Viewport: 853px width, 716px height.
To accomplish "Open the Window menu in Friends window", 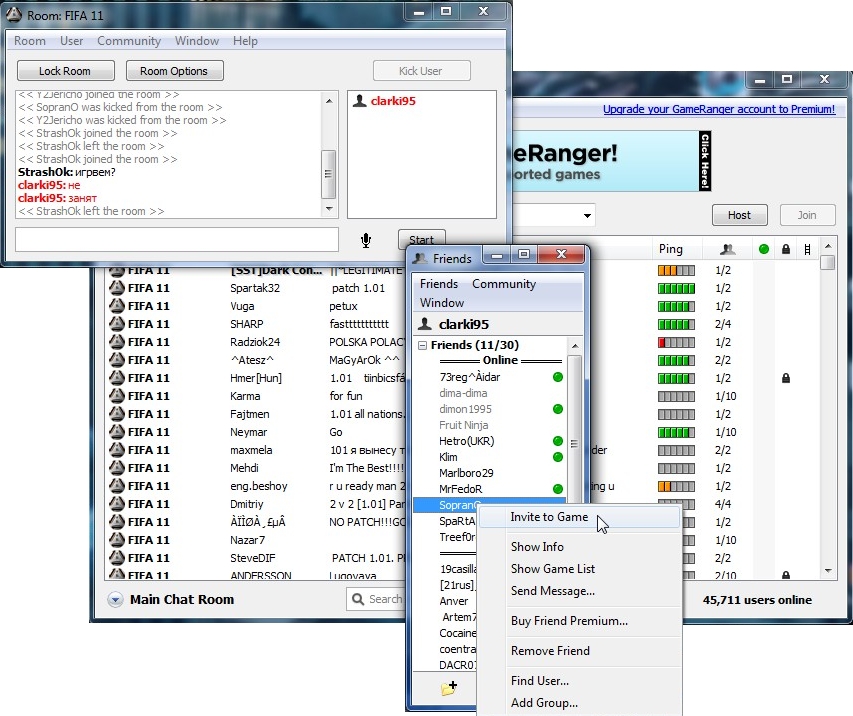I will click(x=442, y=303).
